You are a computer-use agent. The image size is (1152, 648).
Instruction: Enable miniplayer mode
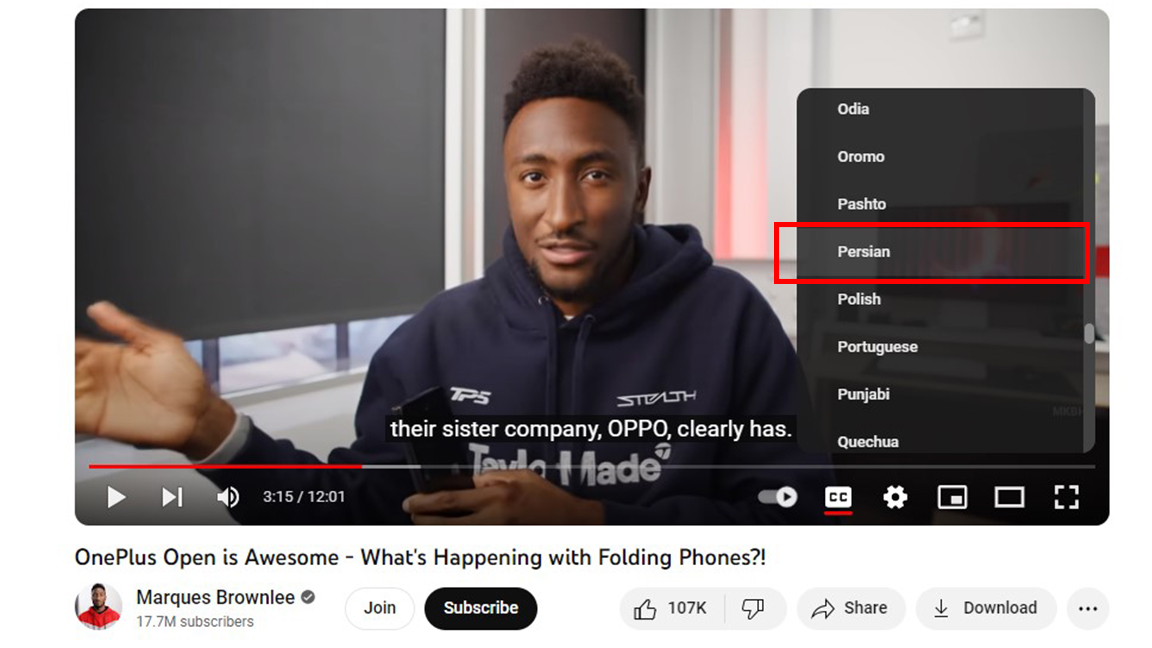tap(952, 497)
